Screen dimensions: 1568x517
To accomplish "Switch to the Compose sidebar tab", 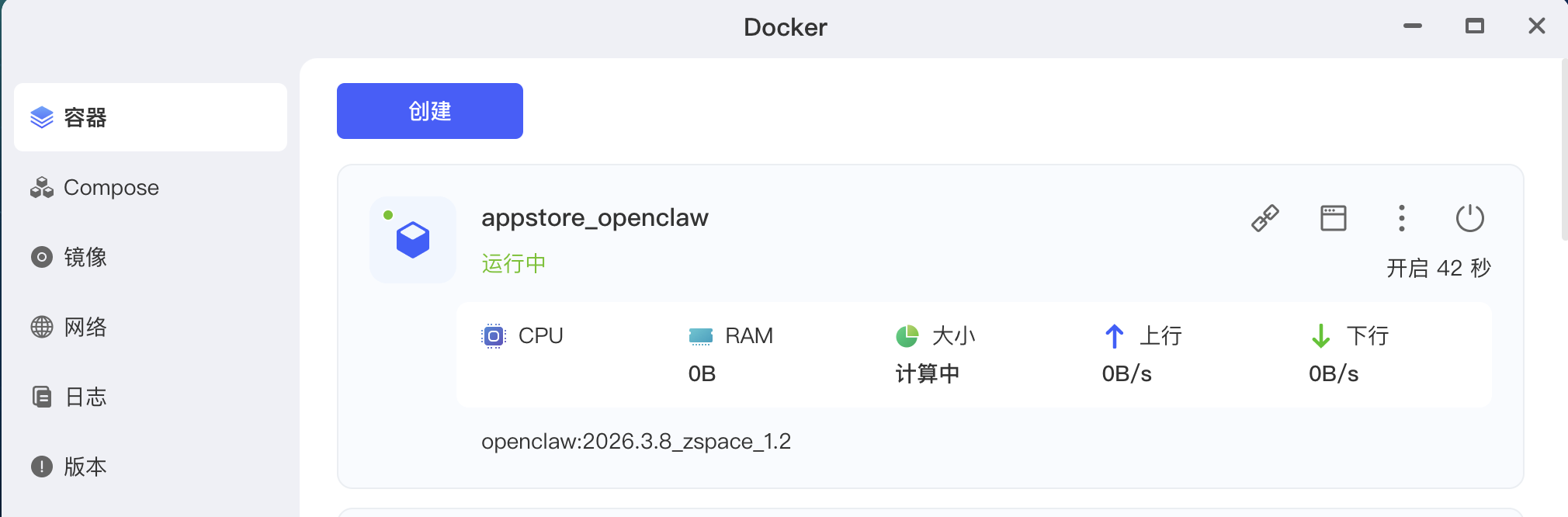I will coord(111,187).
